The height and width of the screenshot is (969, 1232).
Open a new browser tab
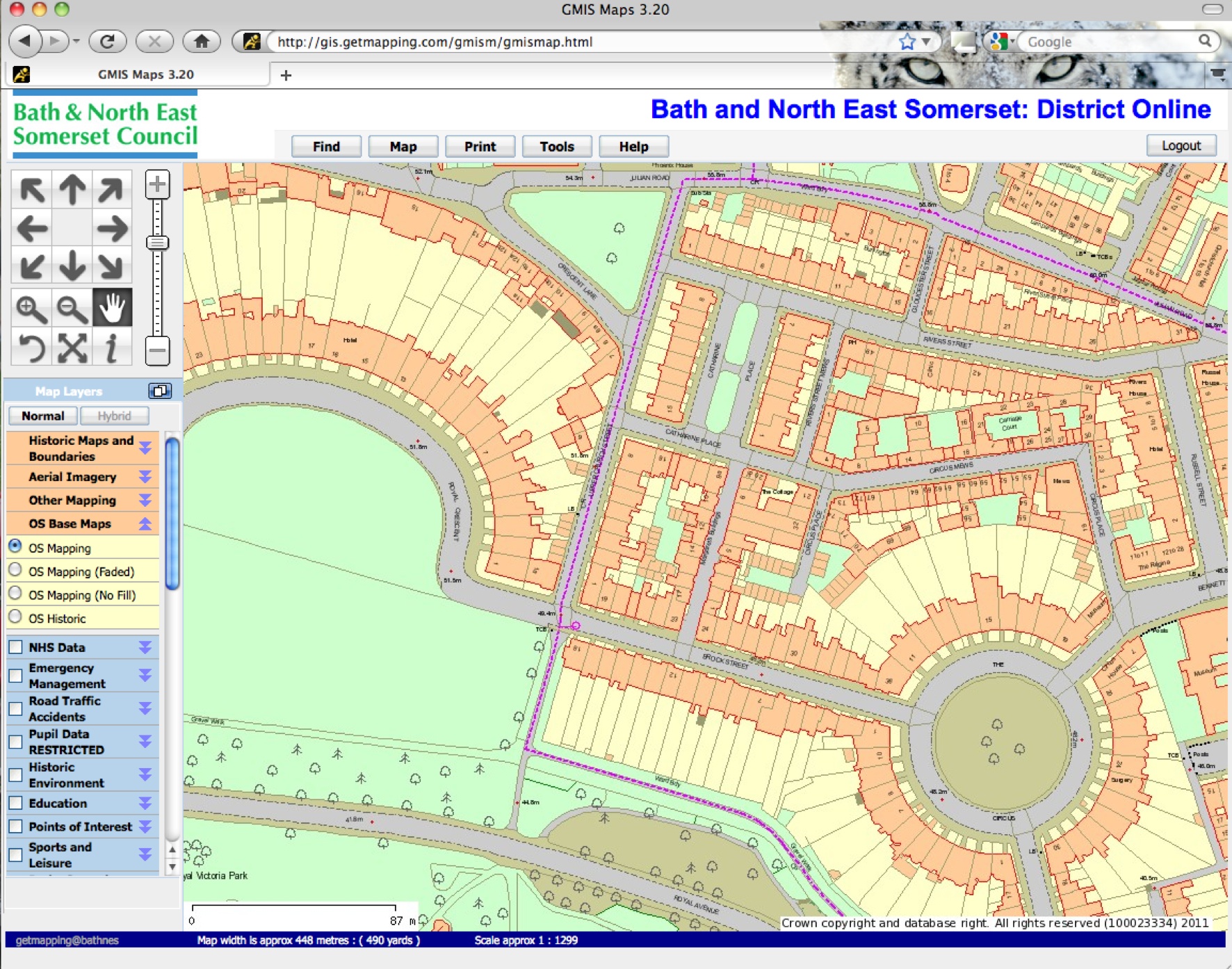286,75
